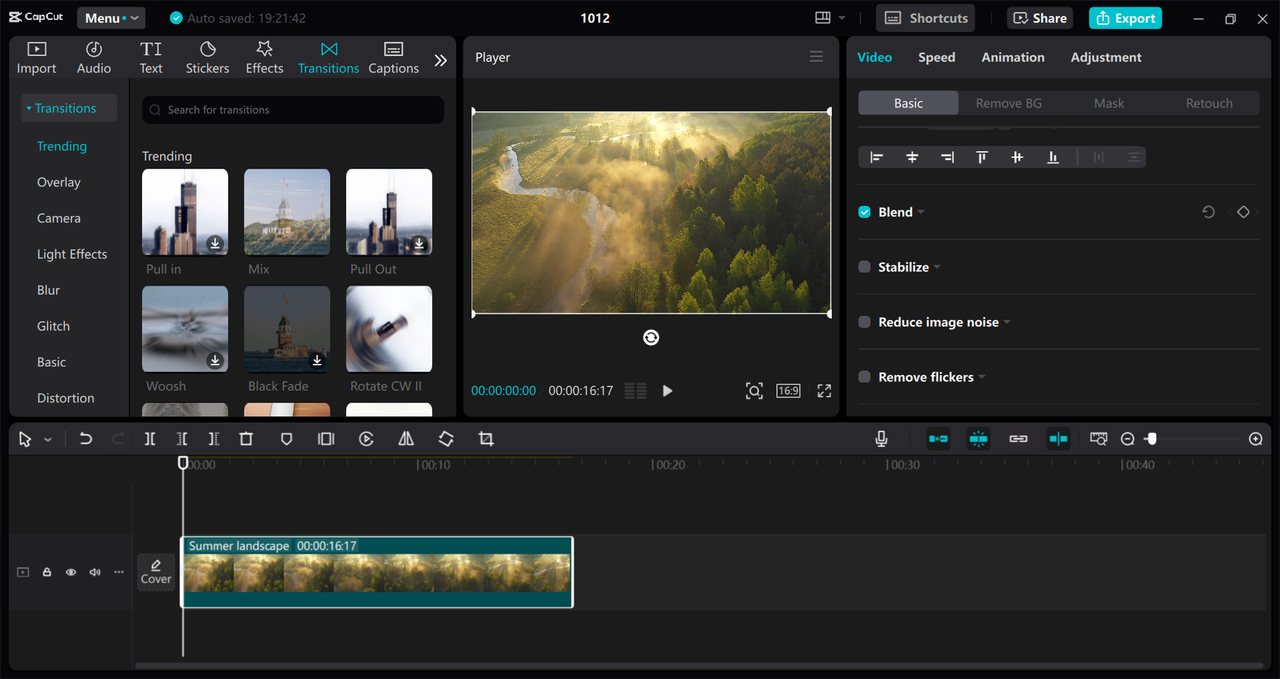Open the selection tool mode dropdown arrow
1280x679 pixels.
click(x=47, y=440)
